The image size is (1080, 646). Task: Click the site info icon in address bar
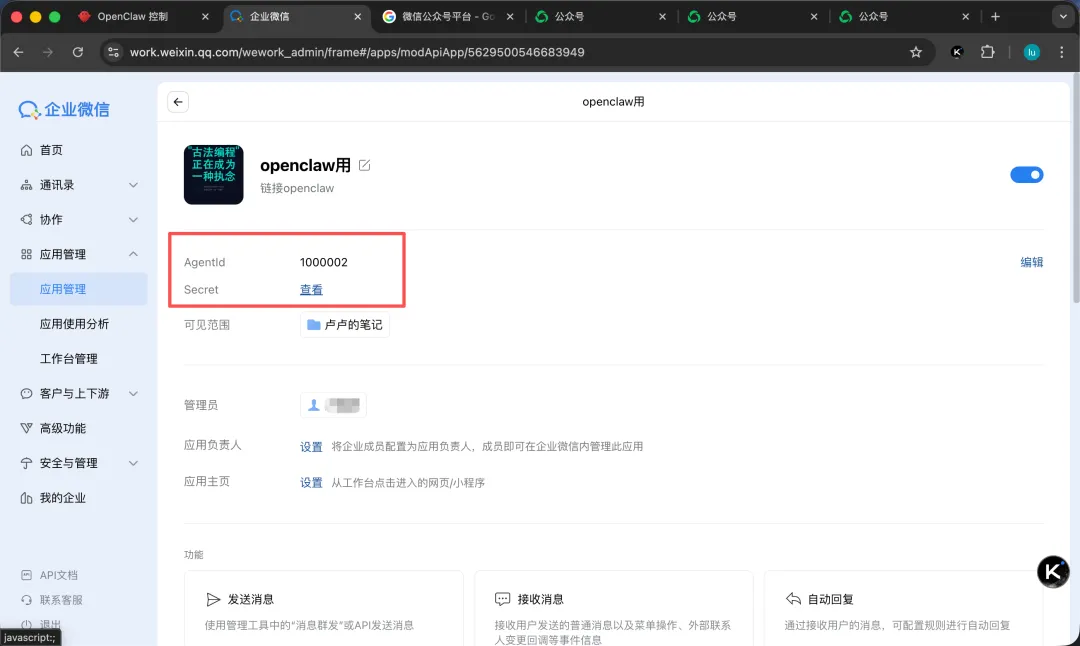(x=114, y=52)
